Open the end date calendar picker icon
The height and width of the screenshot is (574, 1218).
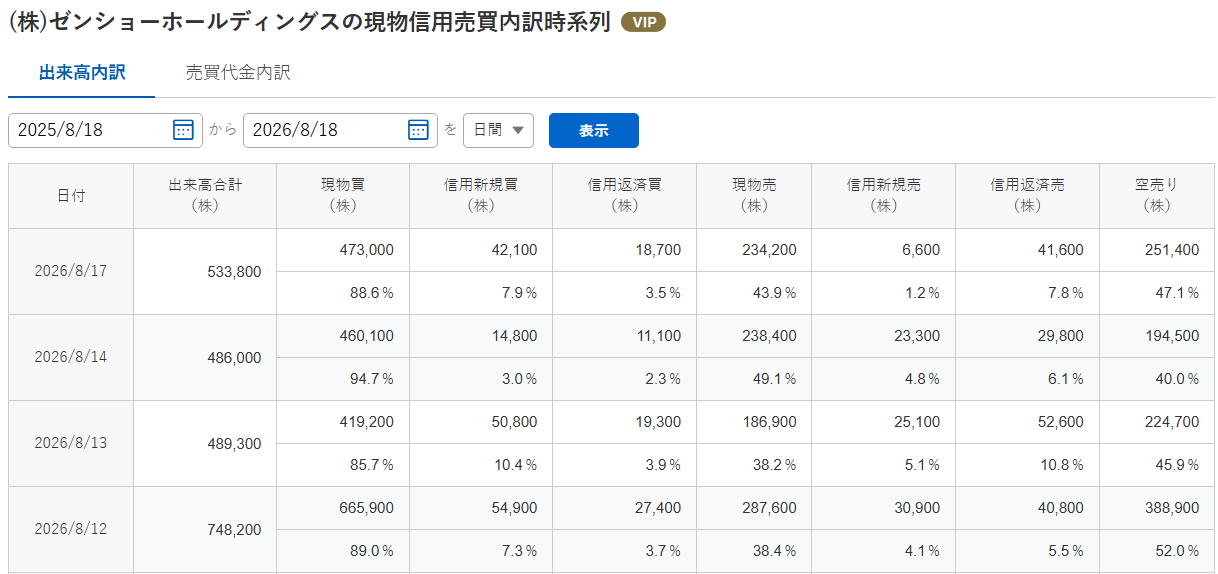418,130
